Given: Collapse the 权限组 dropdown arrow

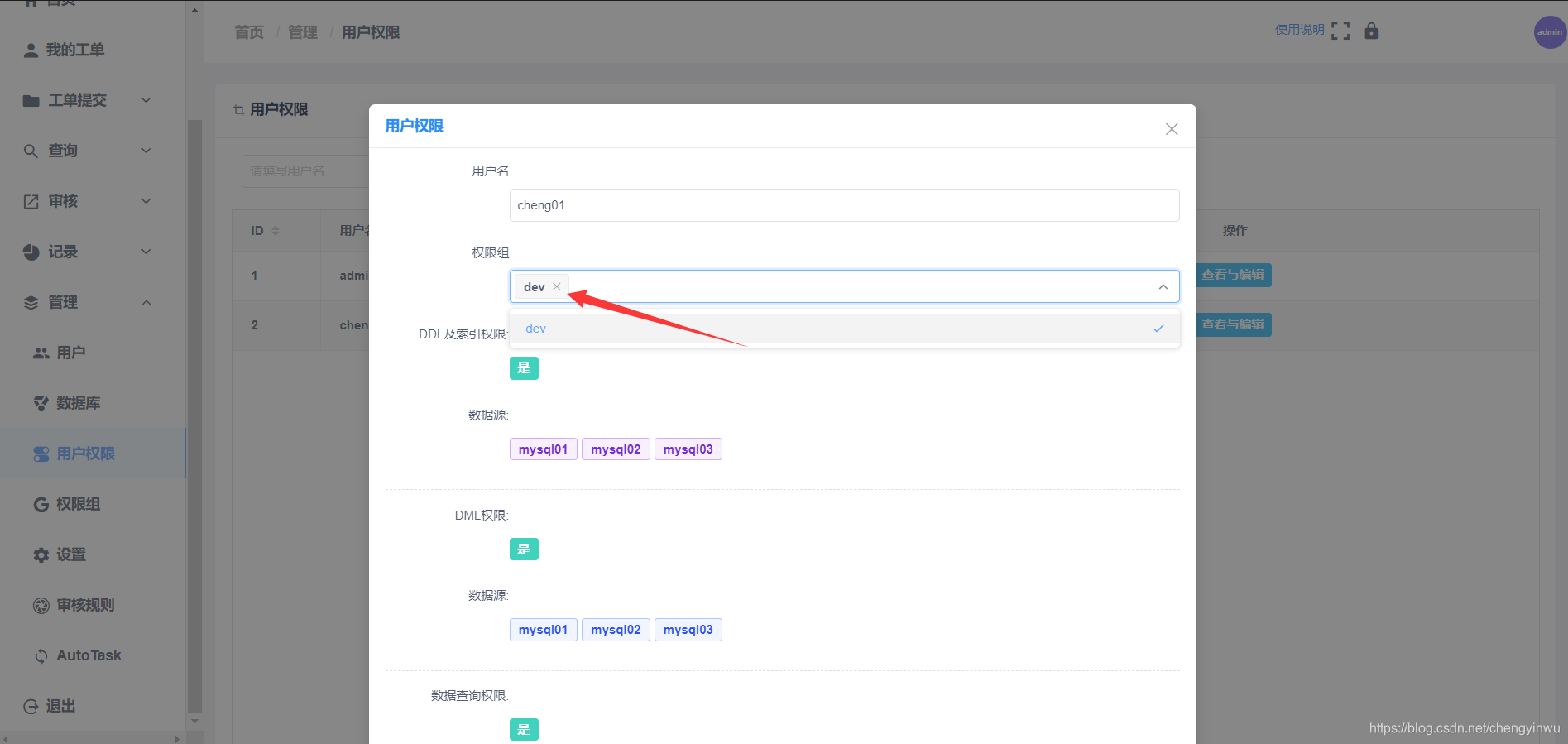Looking at the screenshot, I should (1163, 286).
